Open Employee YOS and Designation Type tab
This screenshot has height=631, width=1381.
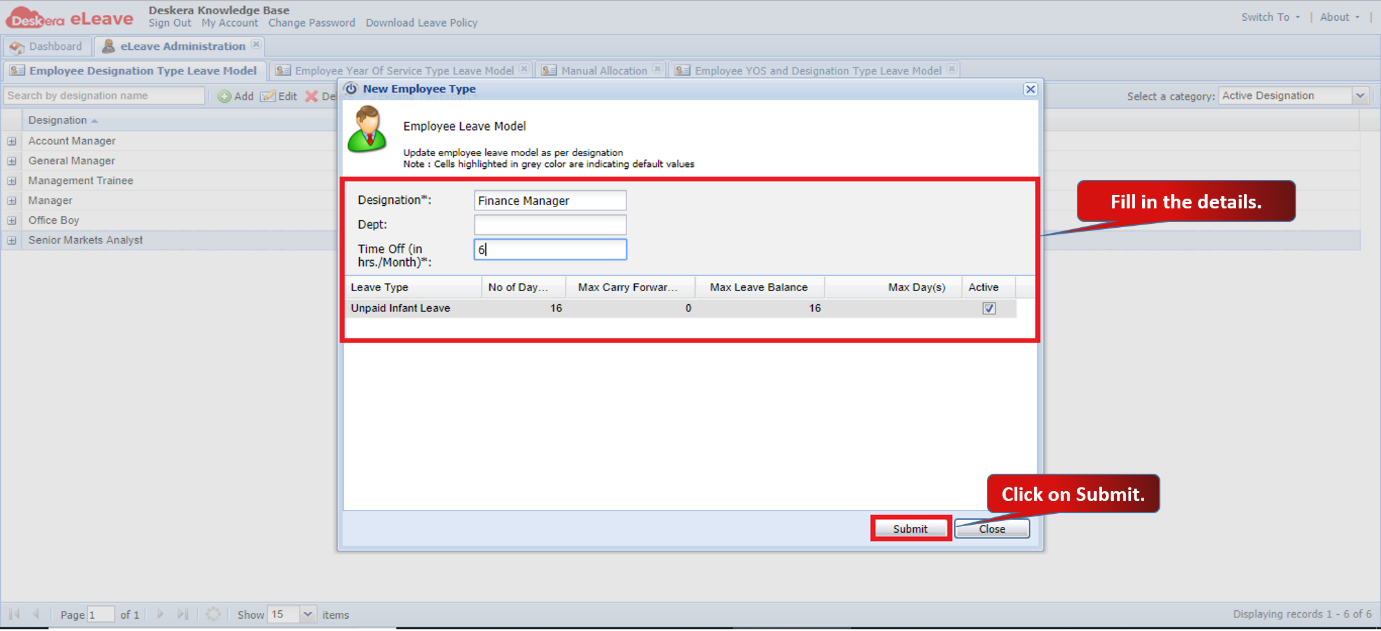coord(815,71)
